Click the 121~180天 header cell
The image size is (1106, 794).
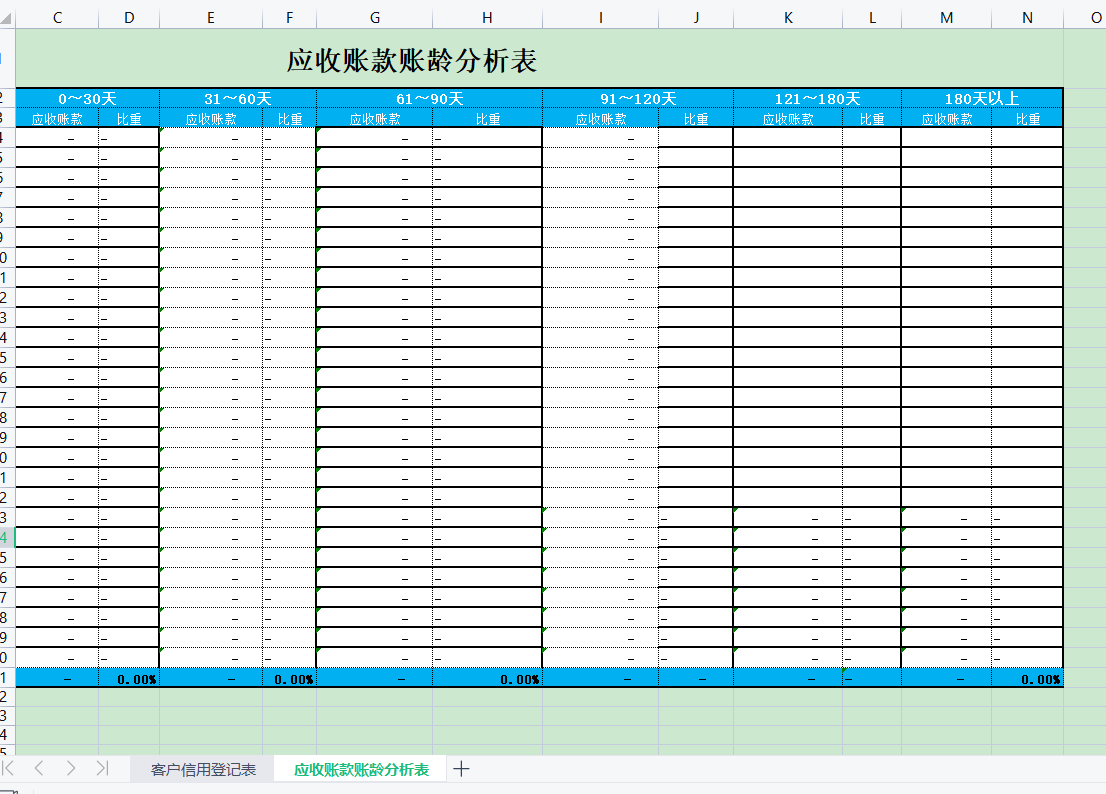[818, 99]
